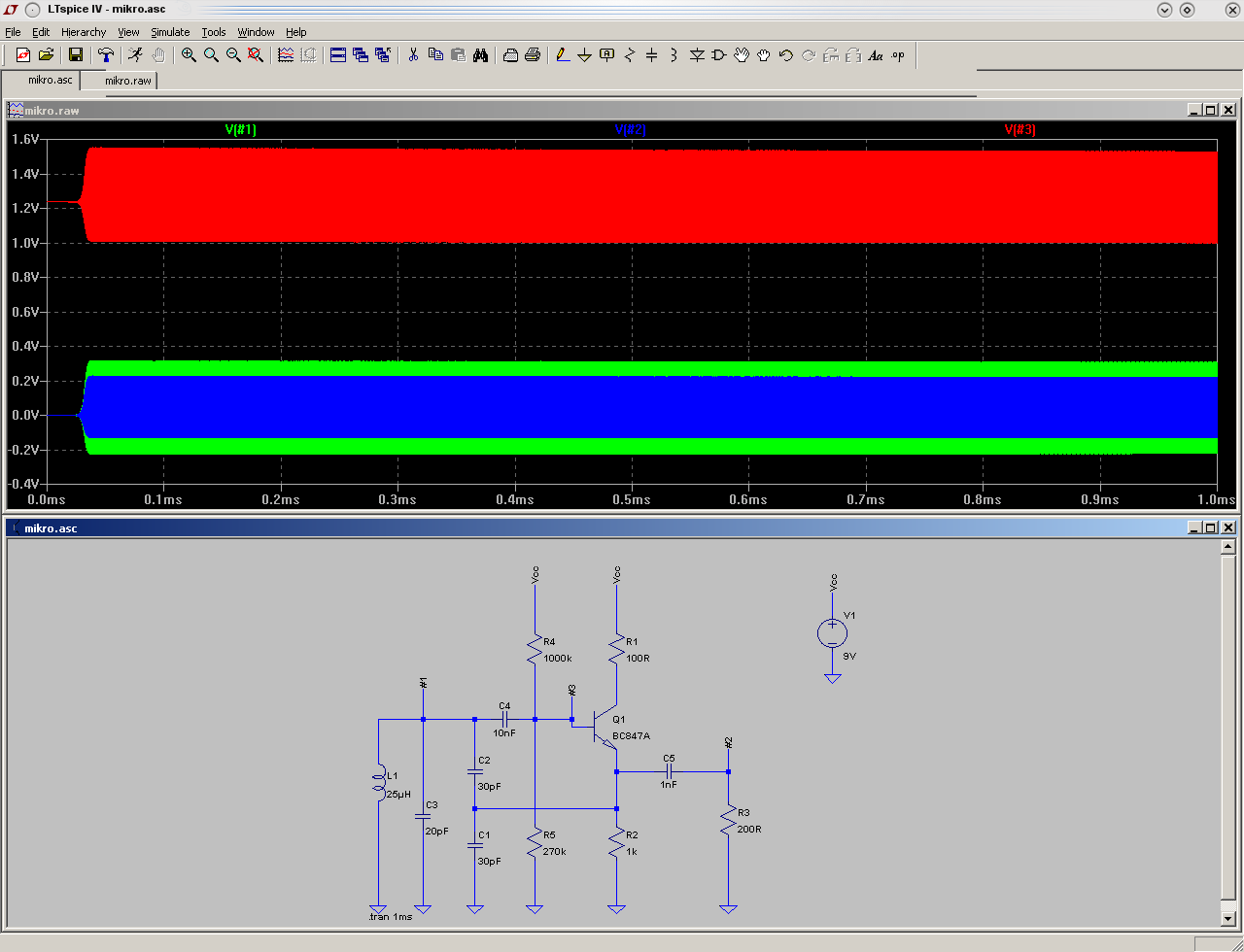Click the .tran 1ms directive text
This screenshot has height=952, width=1244.
click(x=391, y=917)
